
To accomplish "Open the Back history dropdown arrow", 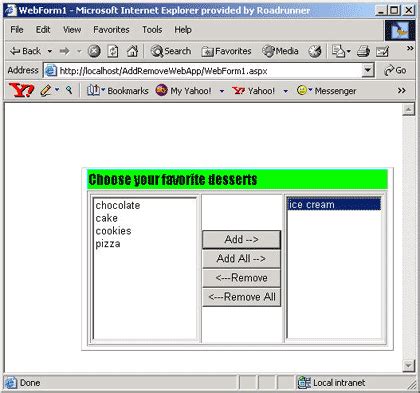I will (50, 51).
